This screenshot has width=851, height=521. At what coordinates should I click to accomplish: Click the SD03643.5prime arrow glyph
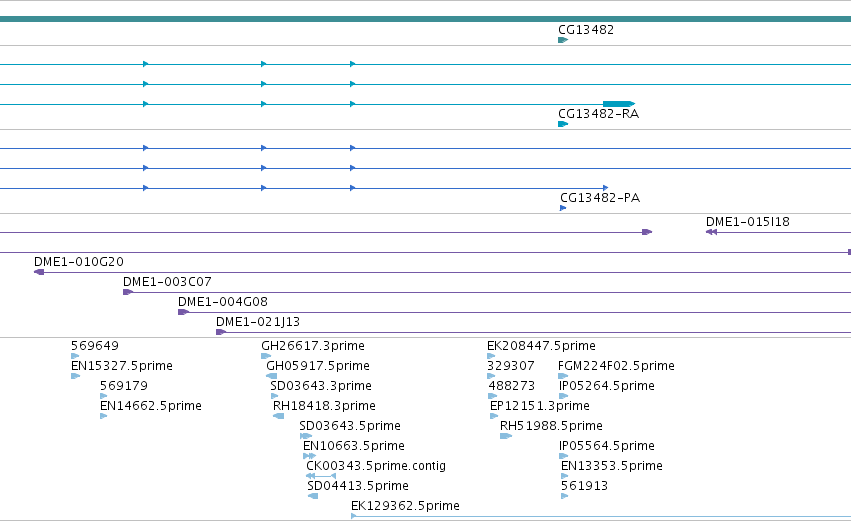pyautogui.click(x=306, y=436)
